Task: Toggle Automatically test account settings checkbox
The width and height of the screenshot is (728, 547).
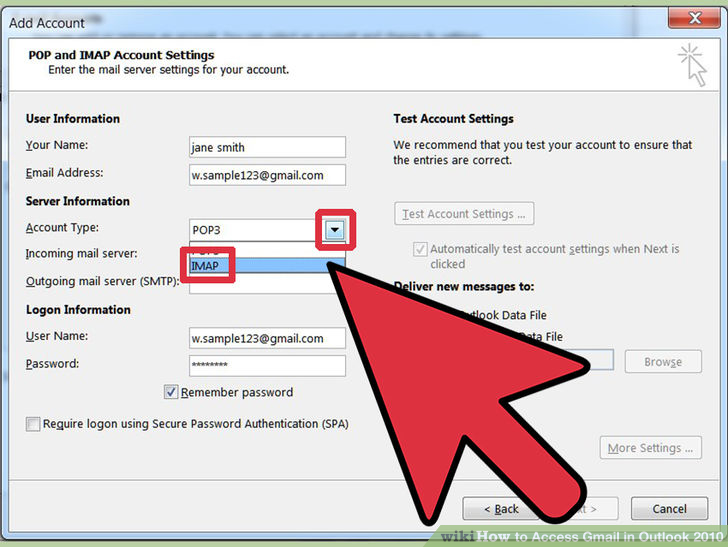Action: pos(420,249)
